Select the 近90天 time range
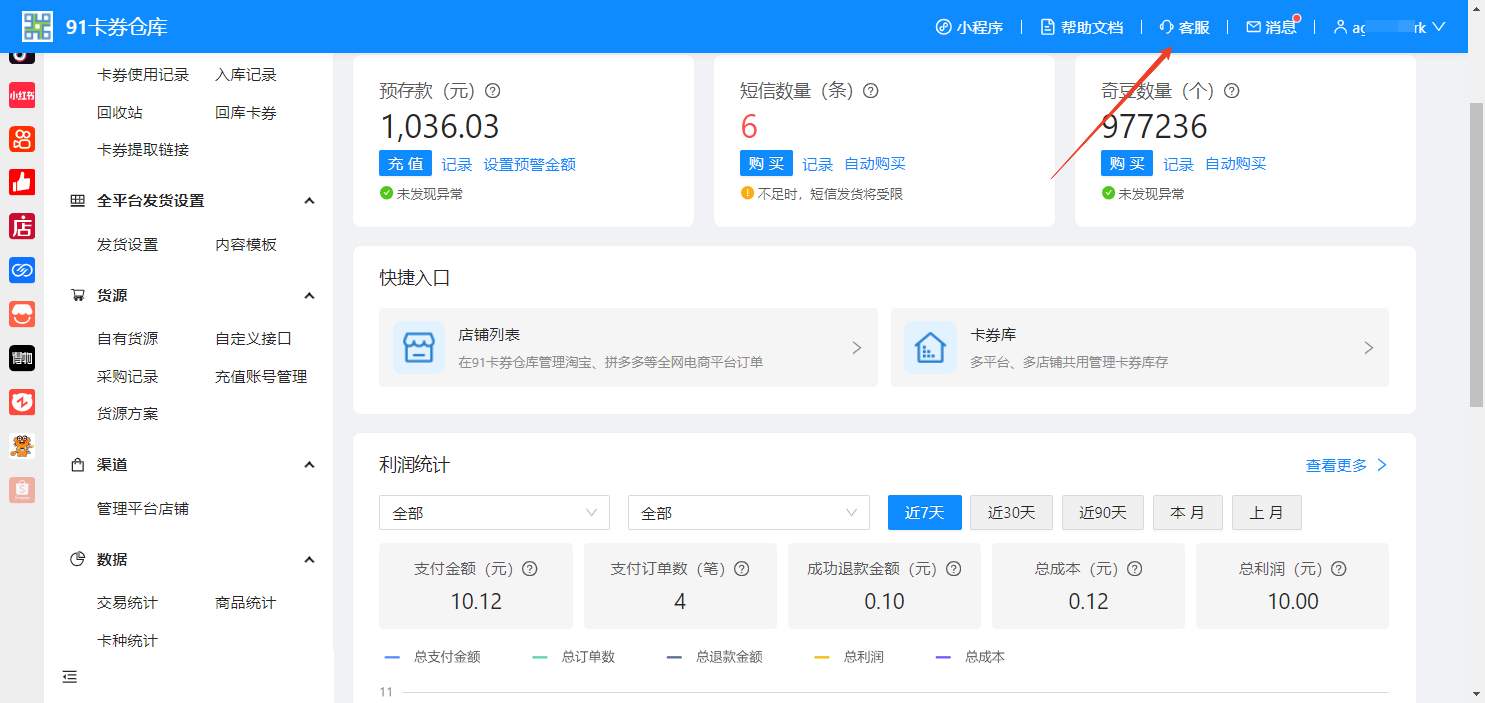Viewport: 1485px width, 703px height. coord(1103,512)
